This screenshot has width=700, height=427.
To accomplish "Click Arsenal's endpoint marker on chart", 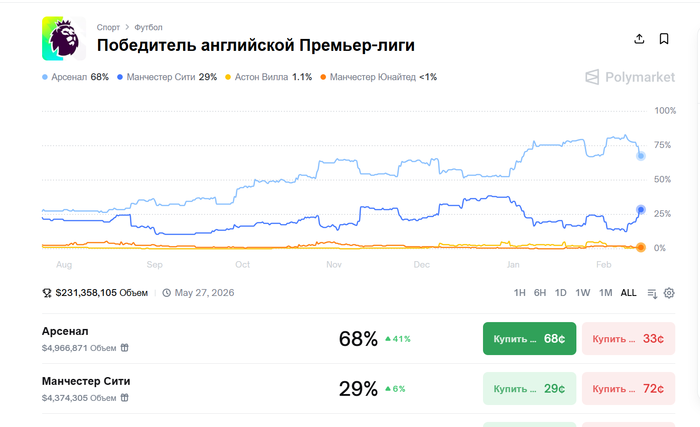I will 641,156.
